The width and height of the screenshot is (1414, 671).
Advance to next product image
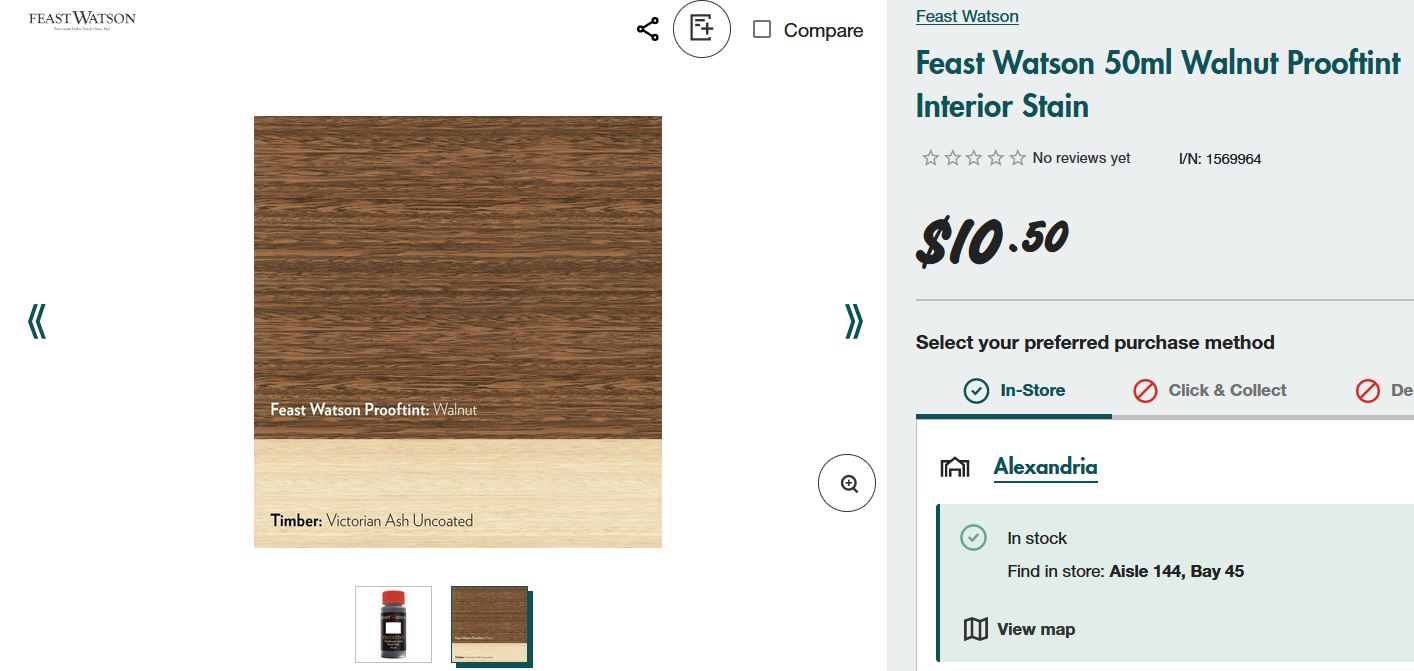pyautogui.click(x=853, y=321)
